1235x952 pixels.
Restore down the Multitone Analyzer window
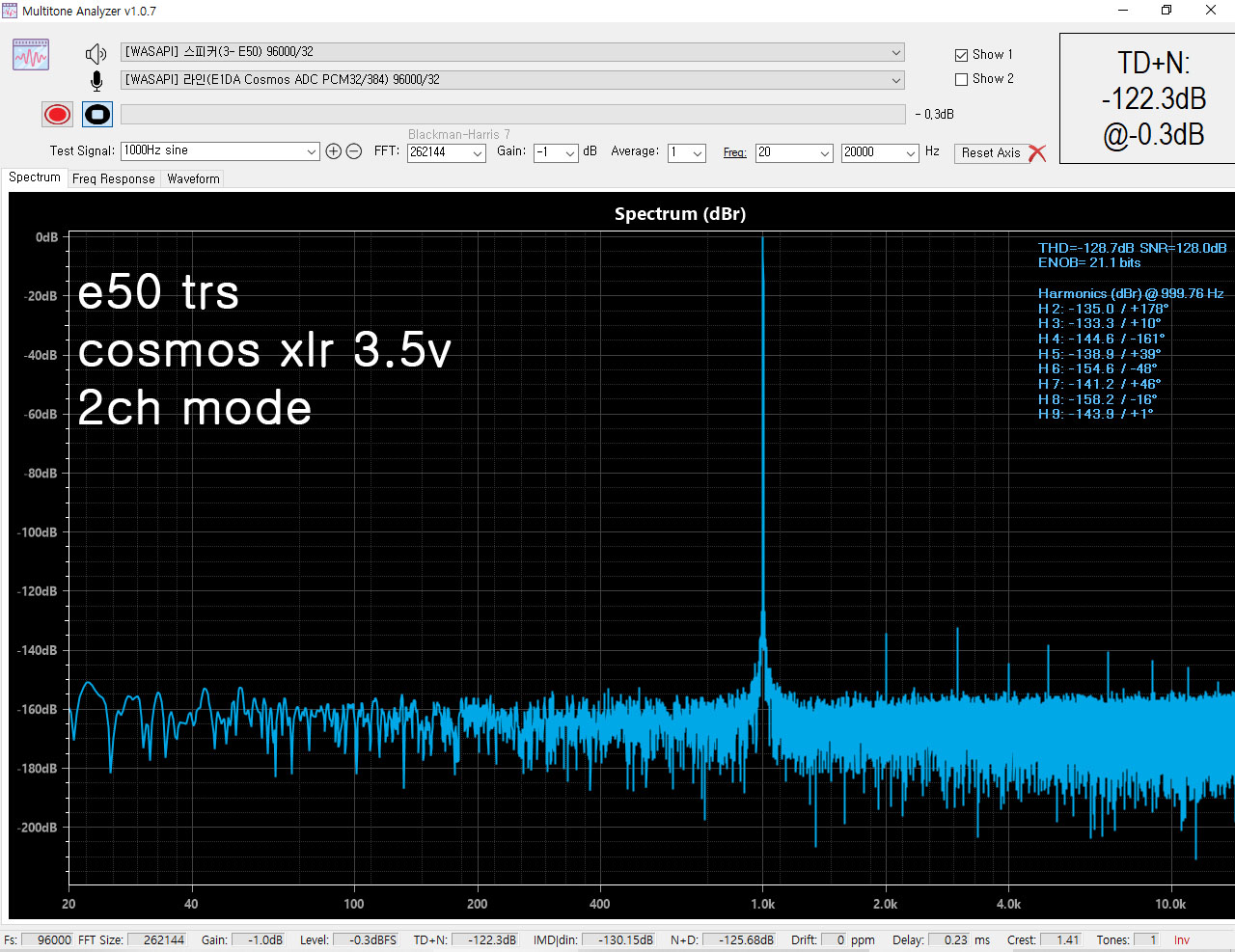tap(1166, 11)
